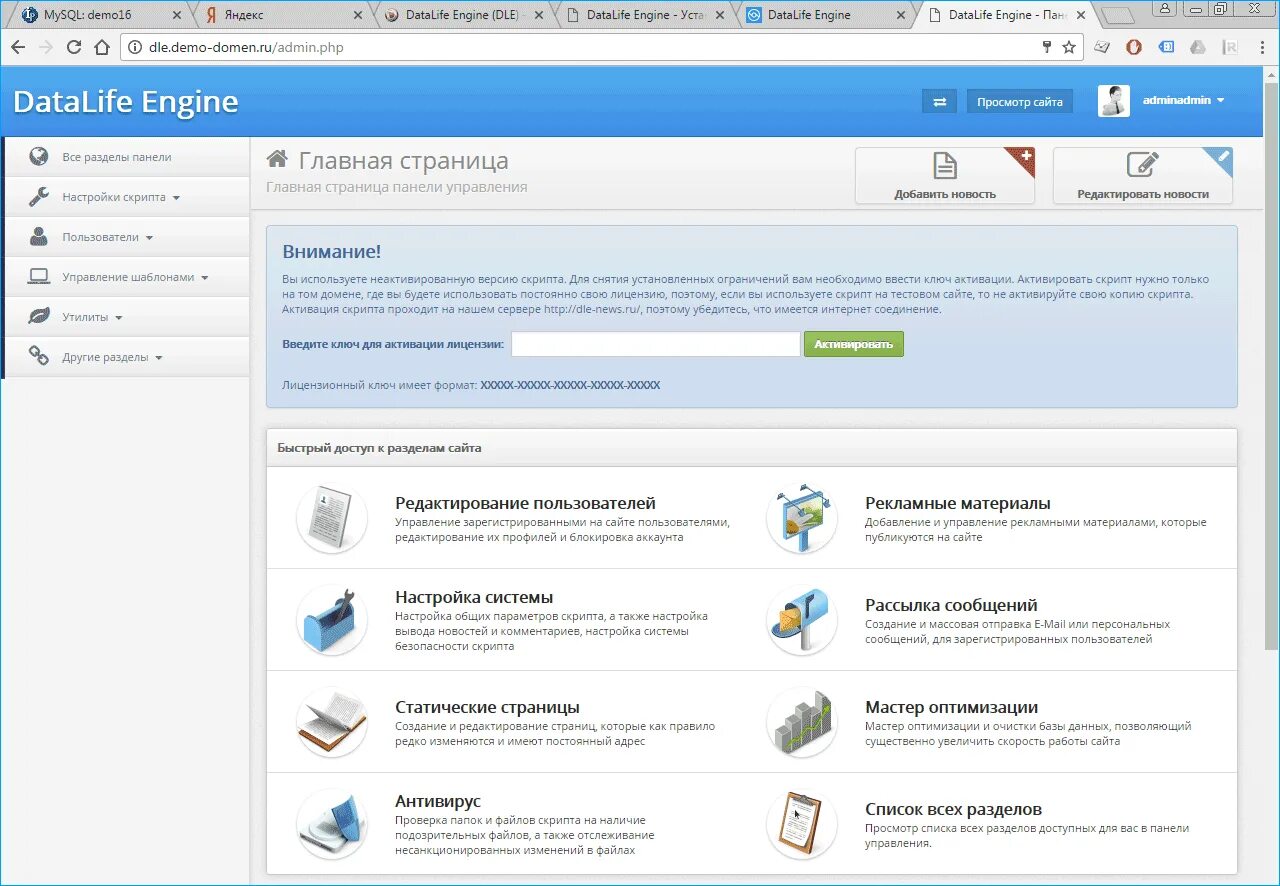Click the license activation key field
This screenshot has height=886, width=1280.
coord(656,344)
